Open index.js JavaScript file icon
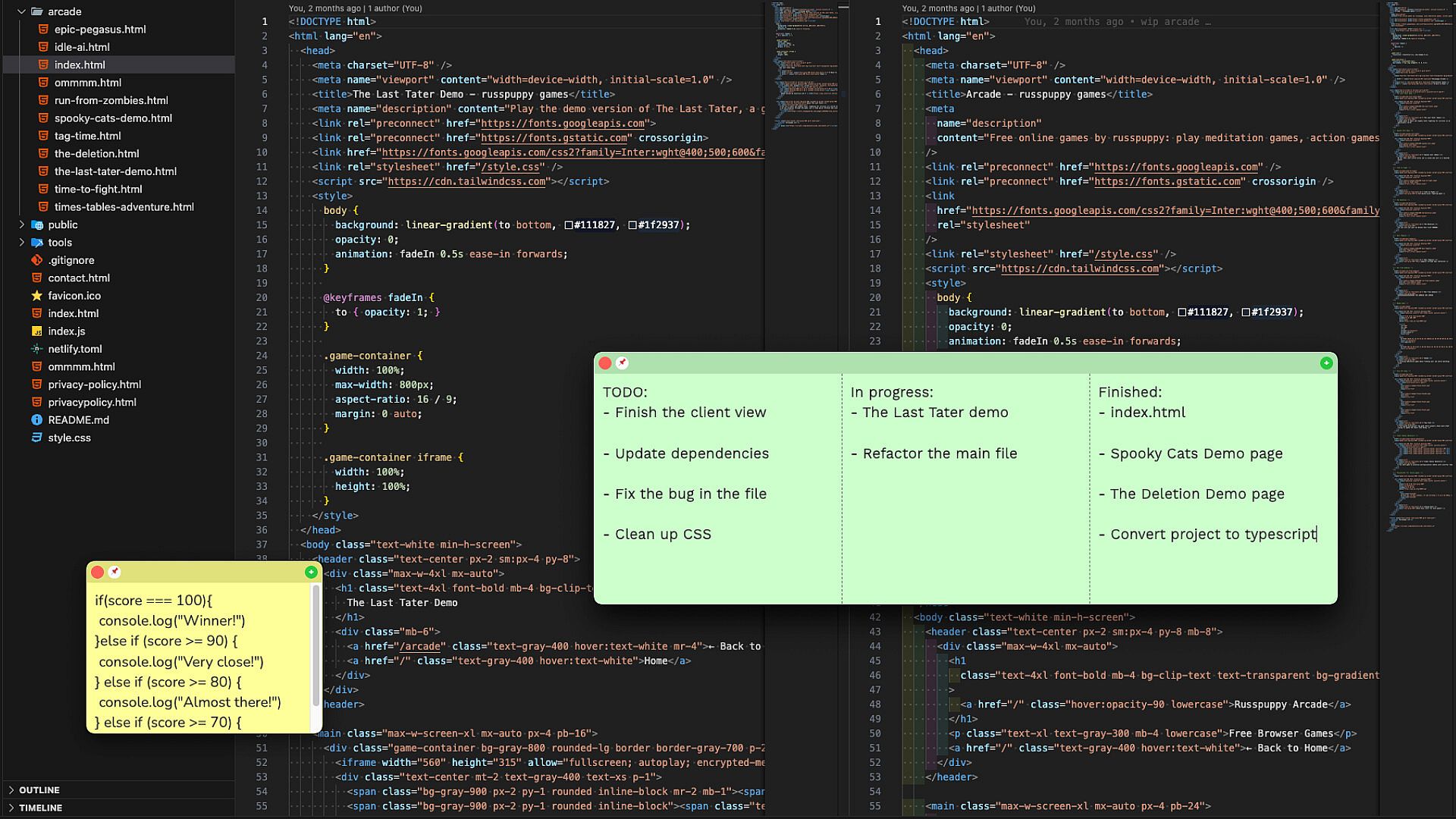The height and width of the screenshot is (819, 1456). [36, 331]
